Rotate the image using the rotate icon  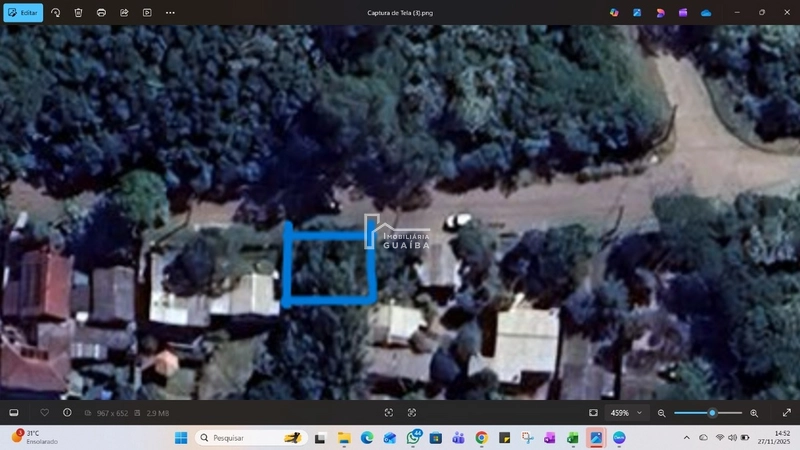56,13
